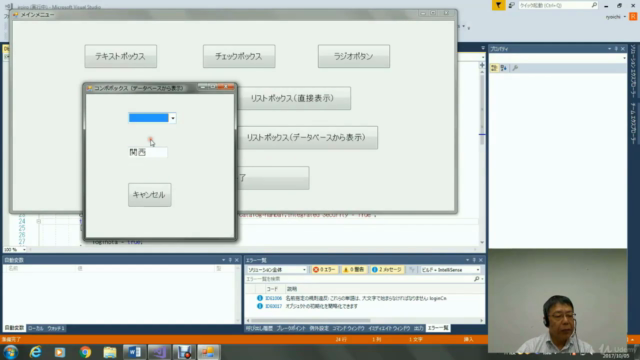Click the ラジオボタン button in main menu
This screenshot has height=360, width=640.
tap(353, 56)
